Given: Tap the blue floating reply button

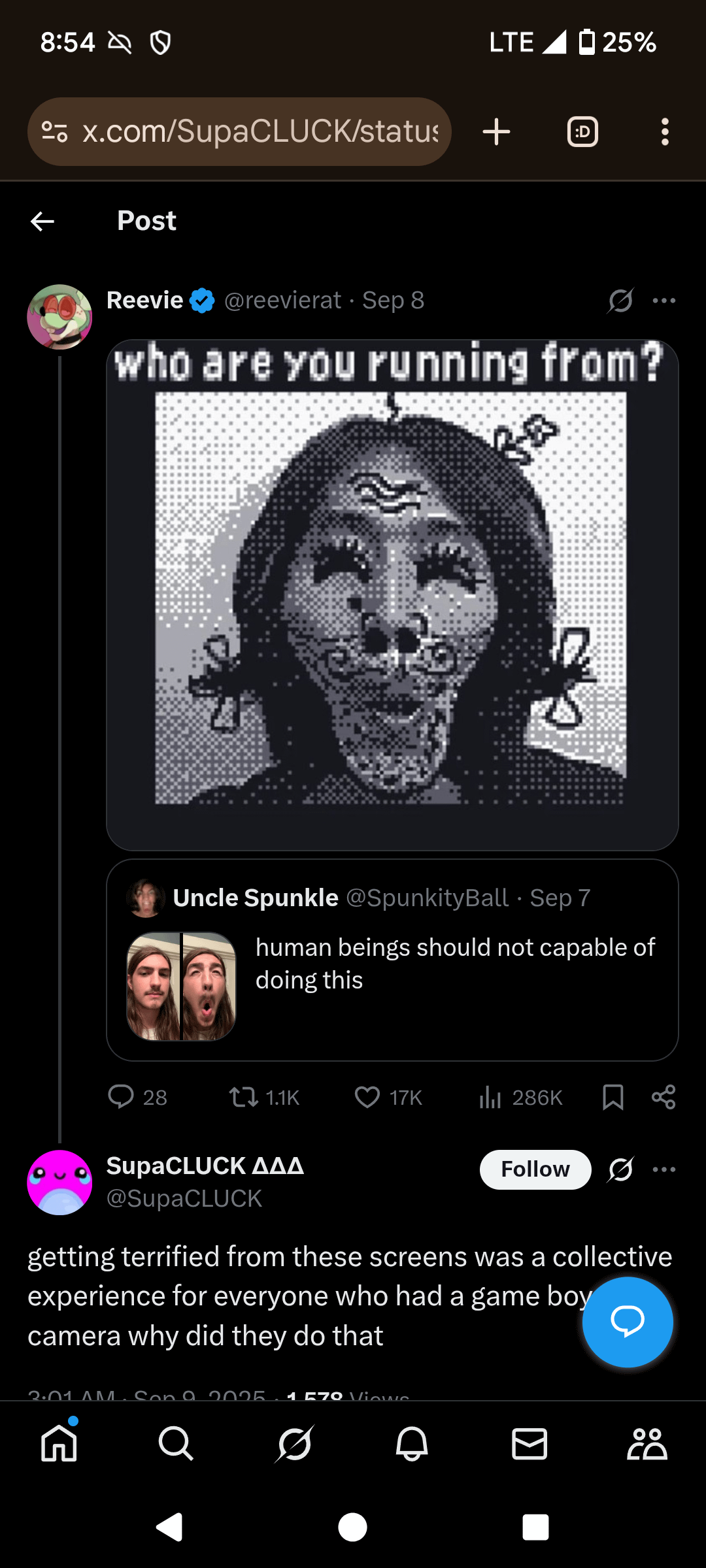Looking at the screenshot, I should coord(628,1322).
